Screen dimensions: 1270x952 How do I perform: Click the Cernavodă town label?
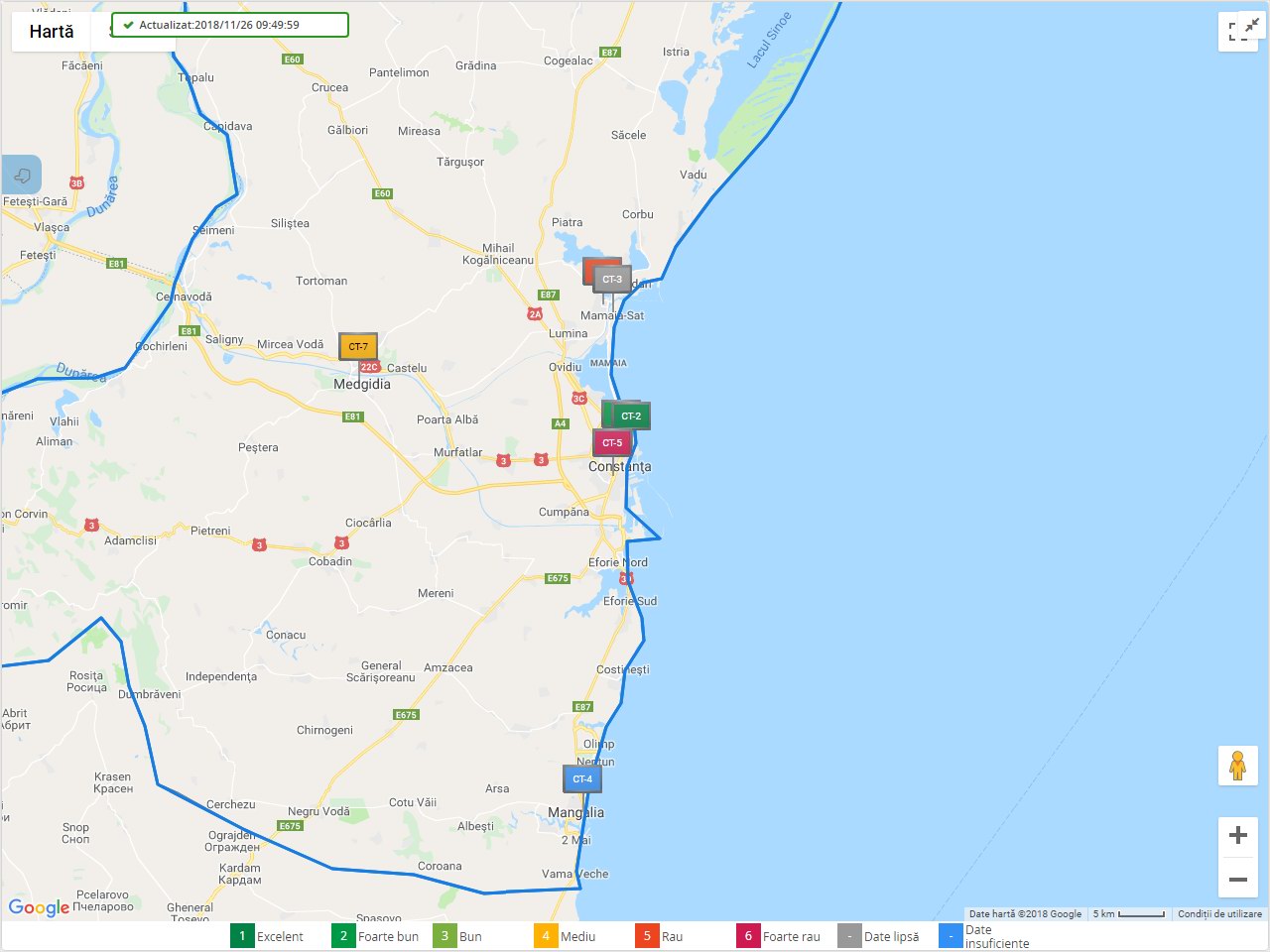click(x=184, y=297)
